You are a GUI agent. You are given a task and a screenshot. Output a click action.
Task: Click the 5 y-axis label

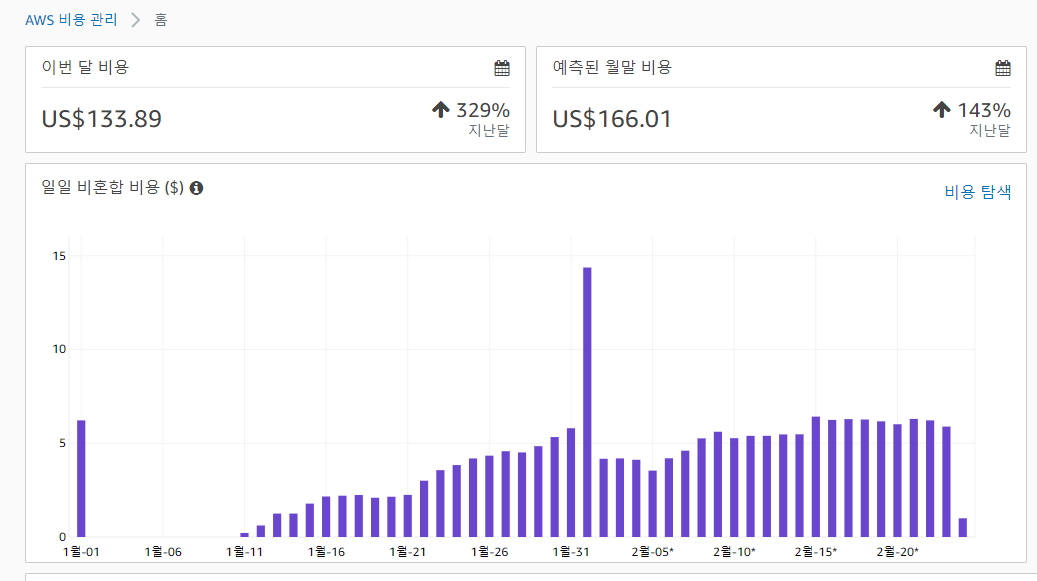point(63,443)
